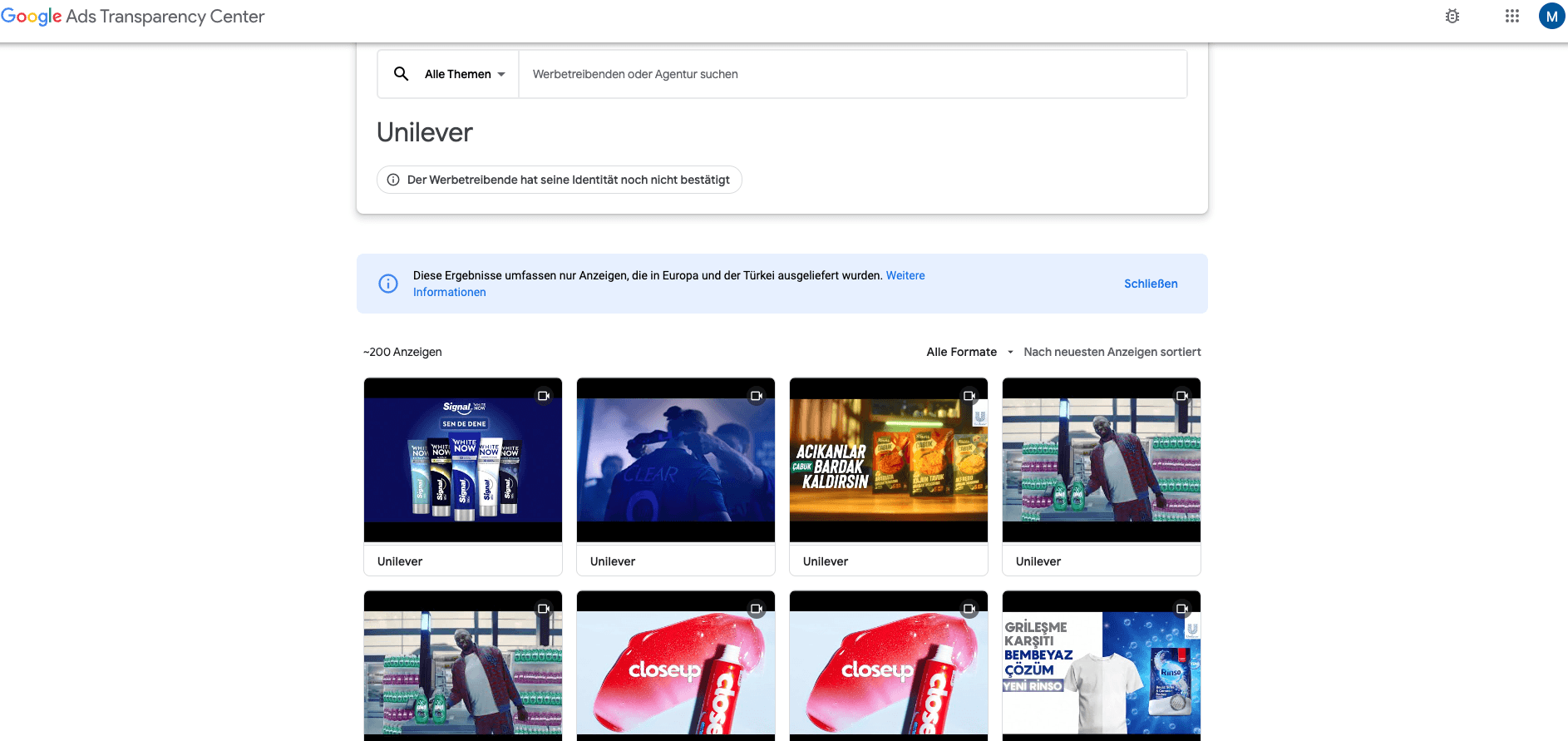
Task: Click video icon on second closeup ad
Action: (969, 609)
